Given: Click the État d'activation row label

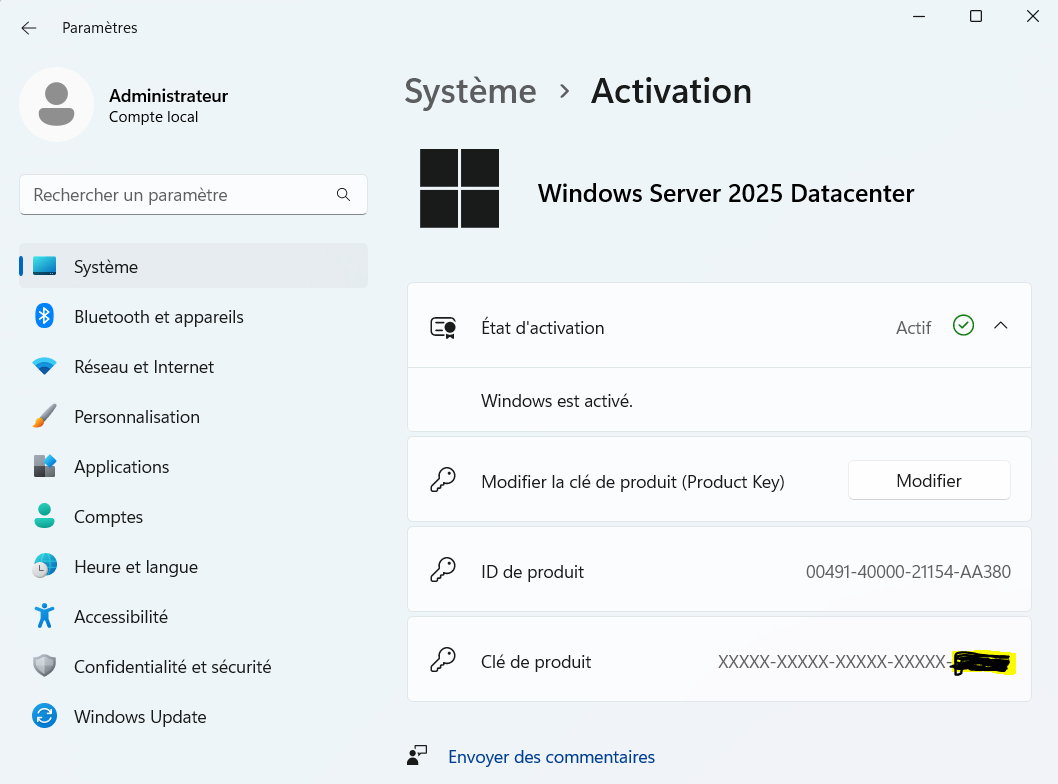Looking at the screenshot, I should pyautogui.click(x=542, y=328).
